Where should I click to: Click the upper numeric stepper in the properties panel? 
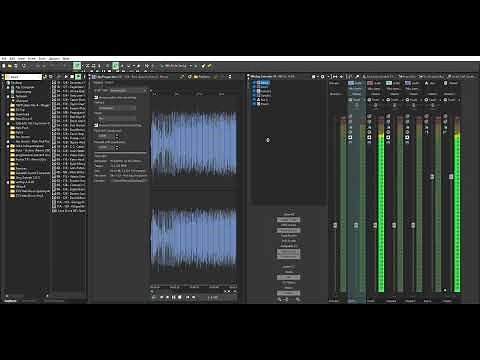(117, 136)
